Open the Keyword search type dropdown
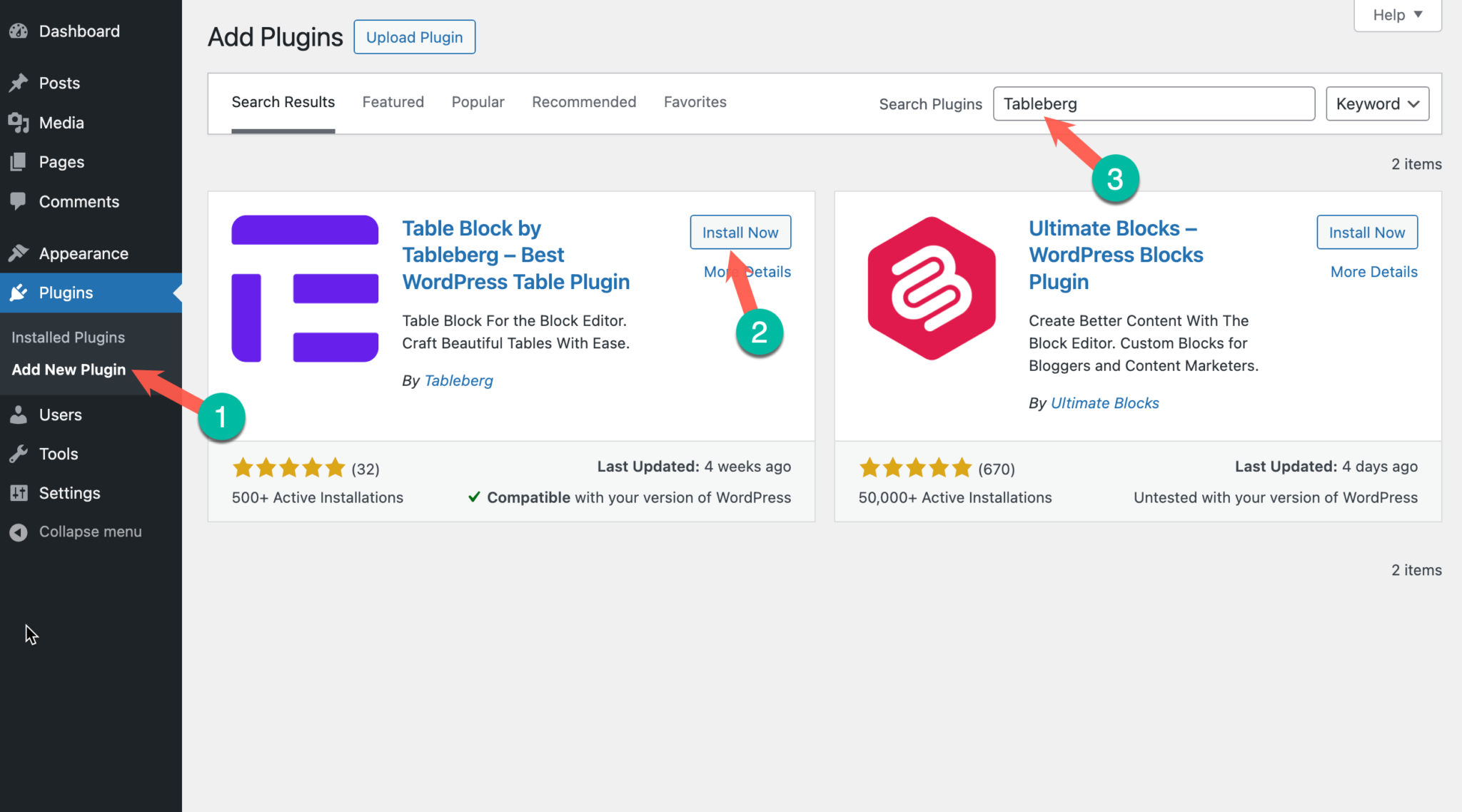The image size is (1462, 812). (x=1377, y=104)
